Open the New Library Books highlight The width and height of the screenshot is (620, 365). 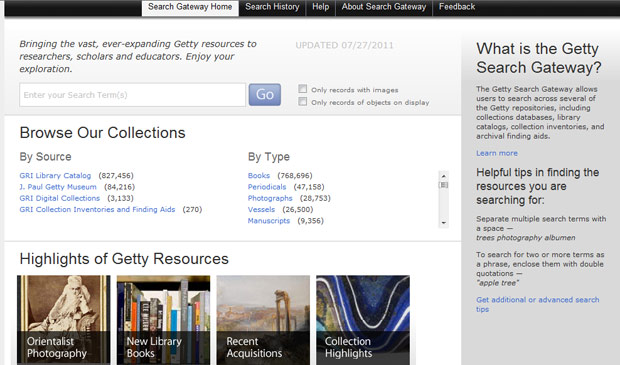[x=163, y=320]
